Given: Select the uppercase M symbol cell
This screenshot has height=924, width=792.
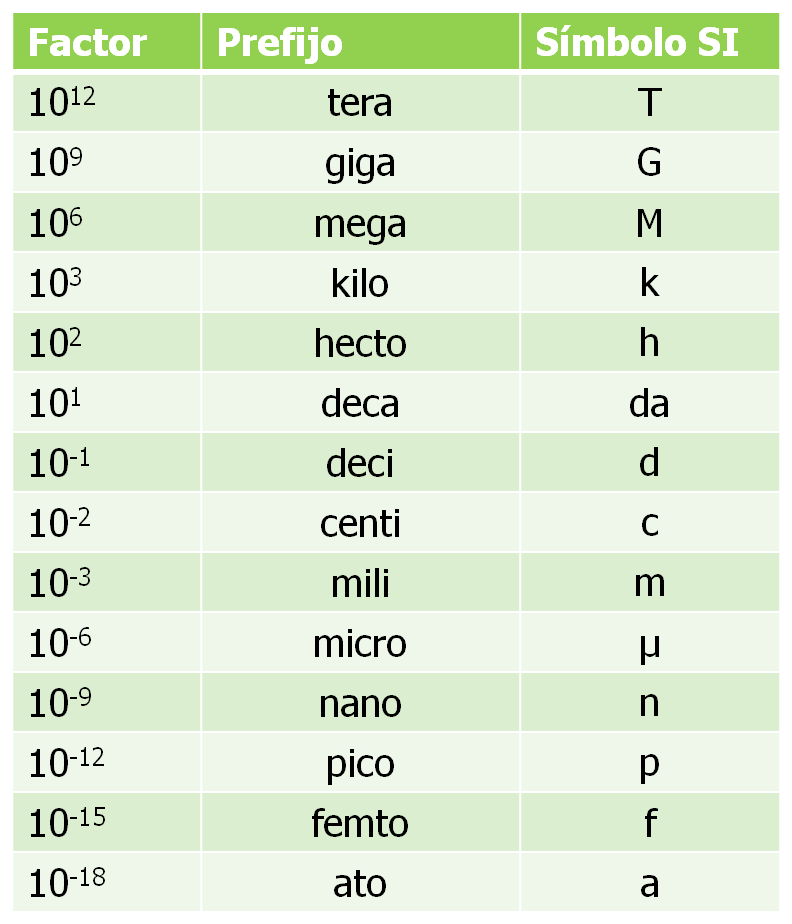Looking at the screenshot, I should (x=649, y=223).
